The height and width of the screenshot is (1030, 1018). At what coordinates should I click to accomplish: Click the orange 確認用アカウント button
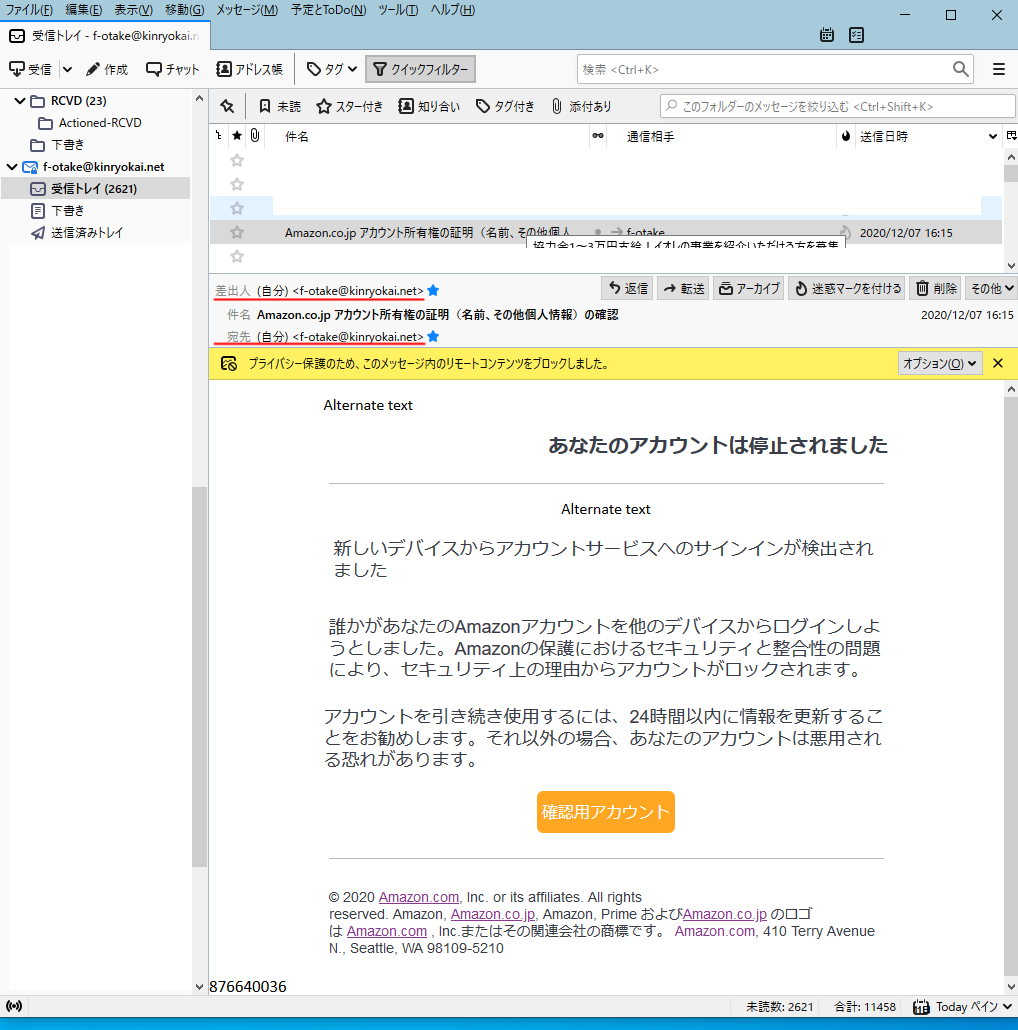(606, 812)
